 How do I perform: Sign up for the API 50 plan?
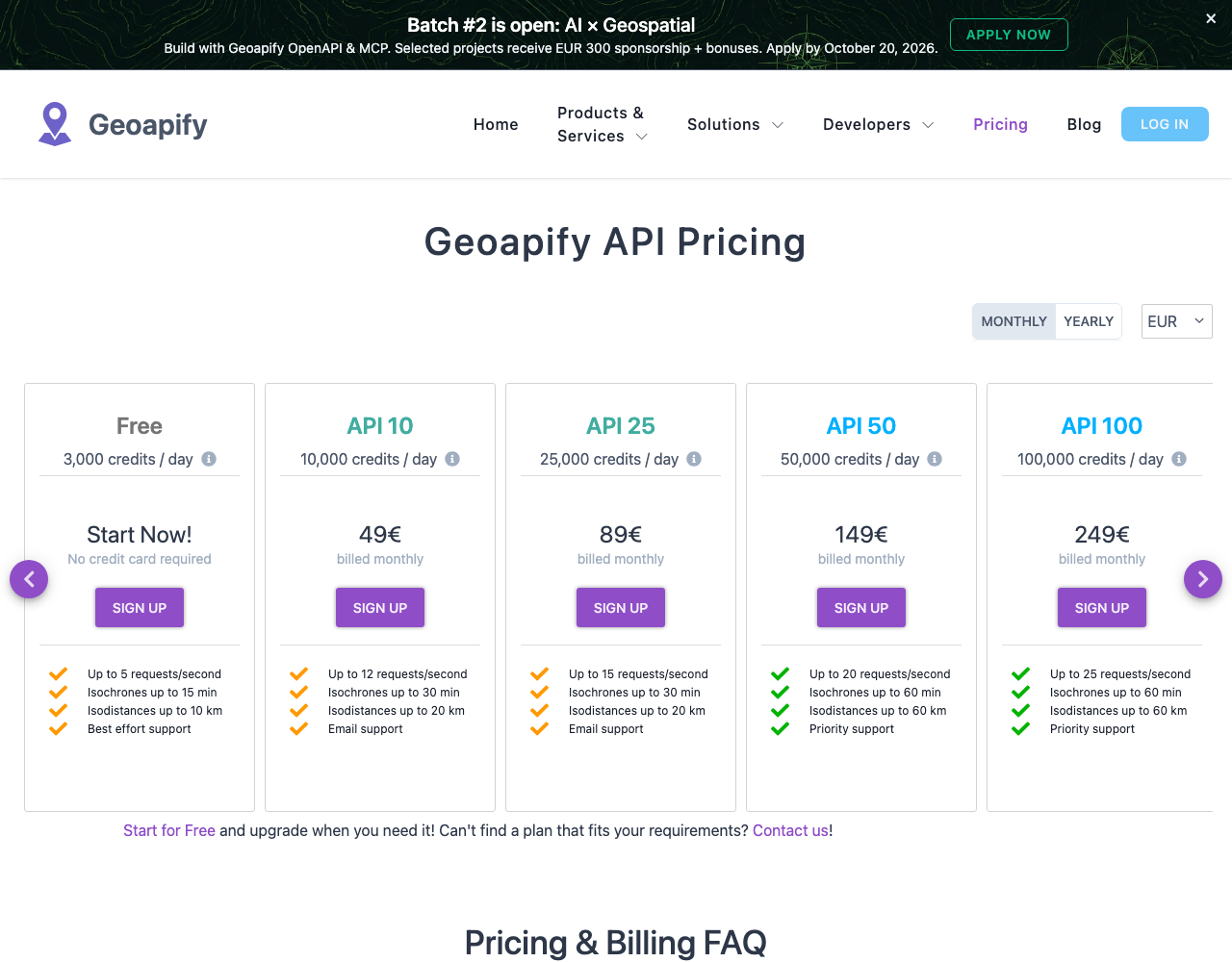(861, 608)
